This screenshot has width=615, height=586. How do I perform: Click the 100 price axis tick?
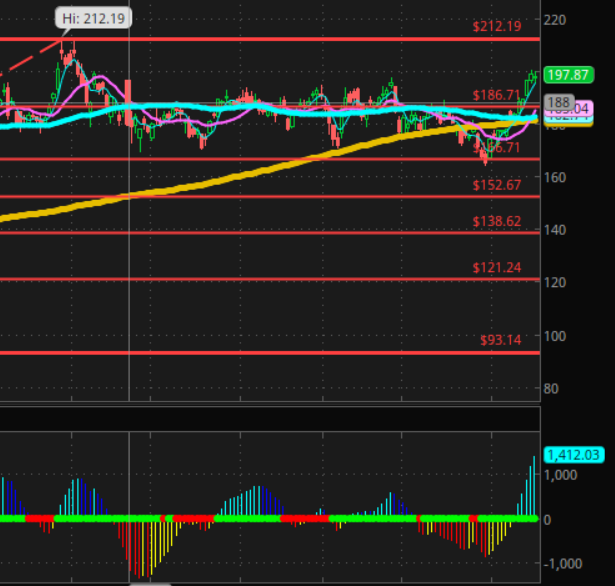pos(555,336)
